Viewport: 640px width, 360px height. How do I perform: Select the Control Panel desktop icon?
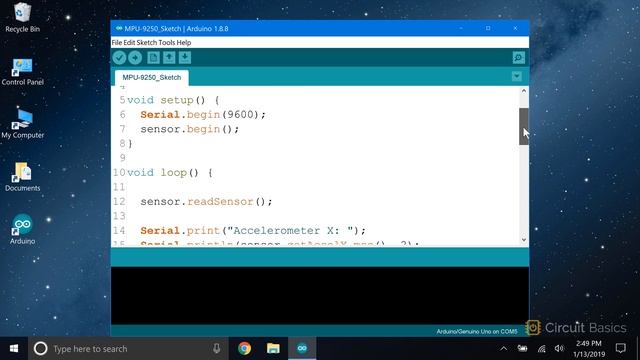[x=22, y=71]
